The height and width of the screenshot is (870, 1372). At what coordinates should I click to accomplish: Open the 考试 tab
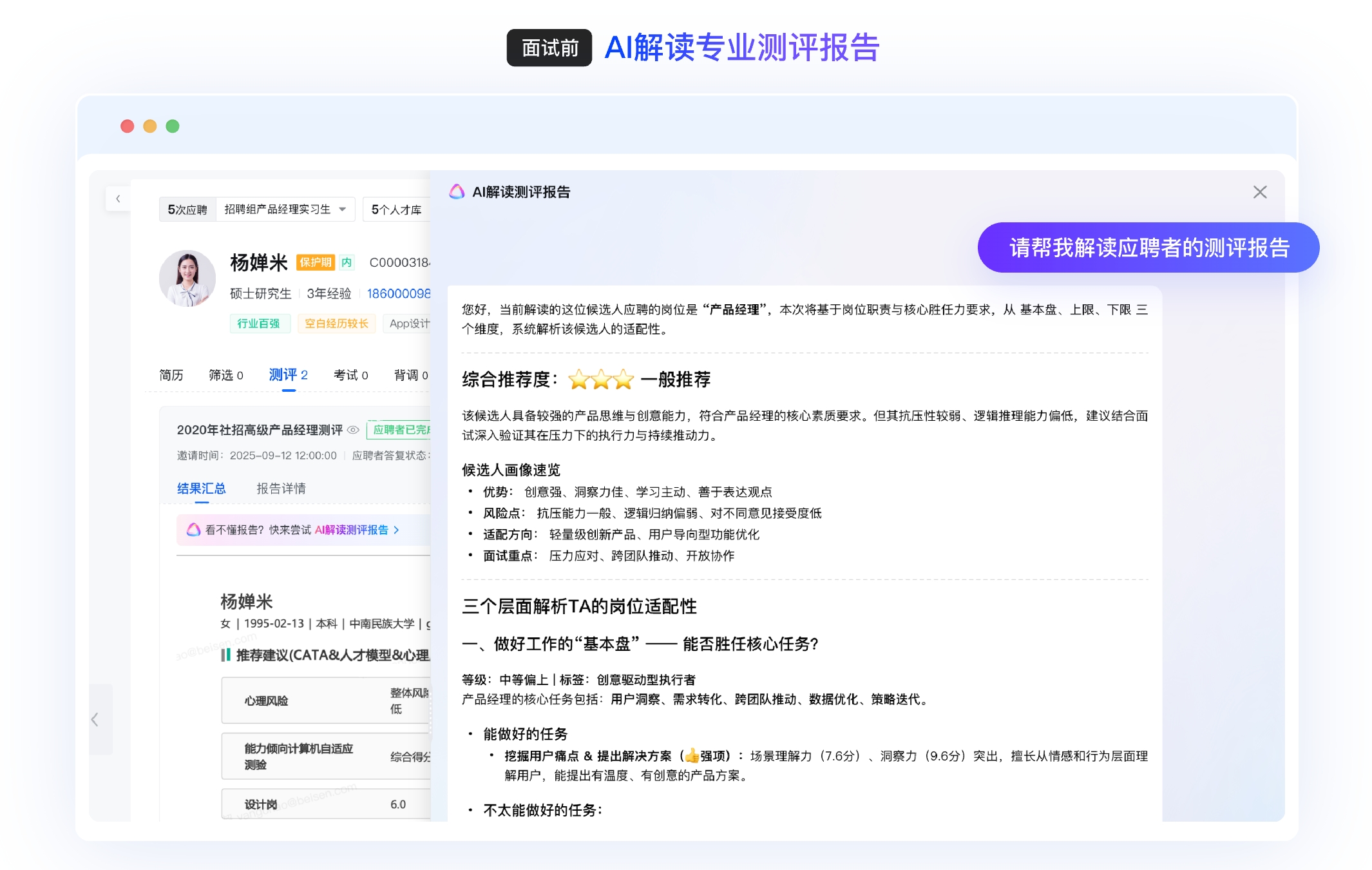350,375
